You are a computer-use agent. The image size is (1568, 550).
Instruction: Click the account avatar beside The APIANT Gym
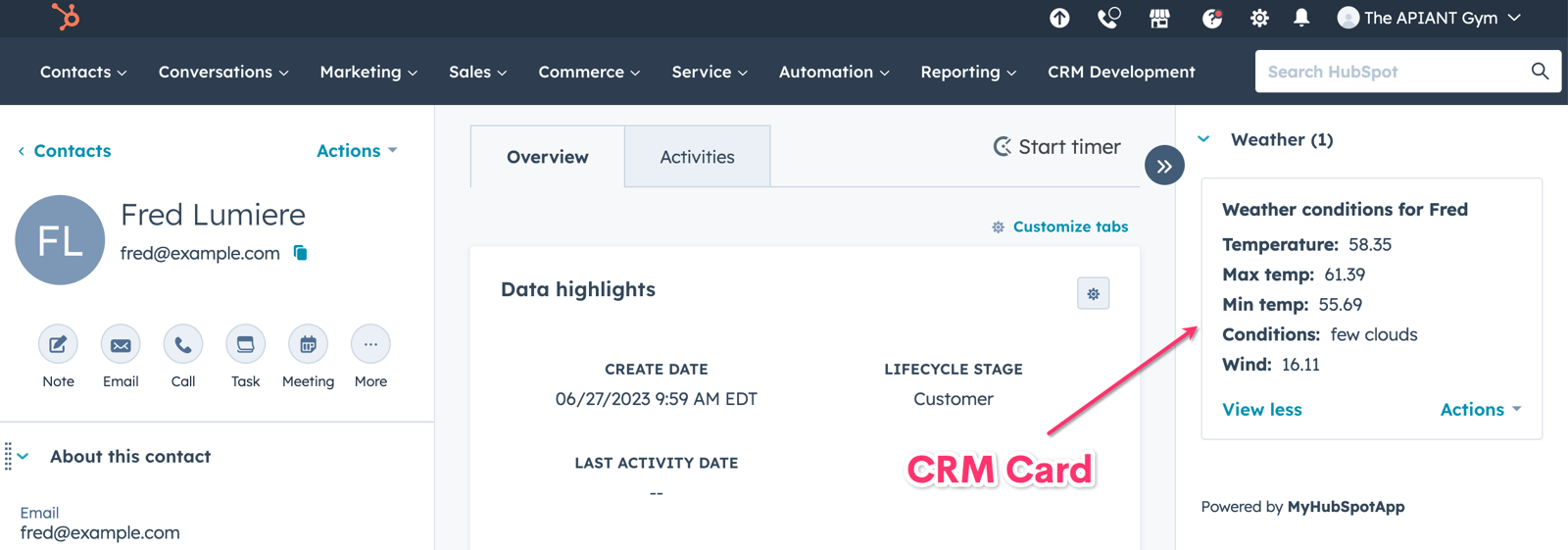tap(1348, 18)
